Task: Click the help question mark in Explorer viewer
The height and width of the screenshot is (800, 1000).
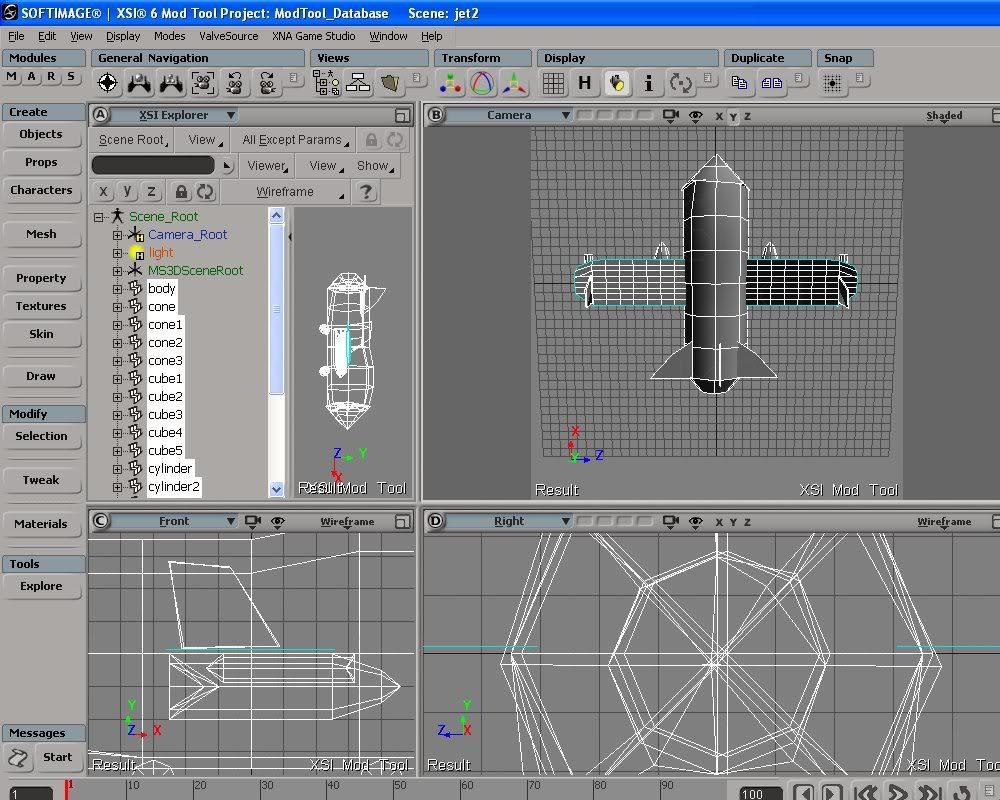Action: (365, 192)
